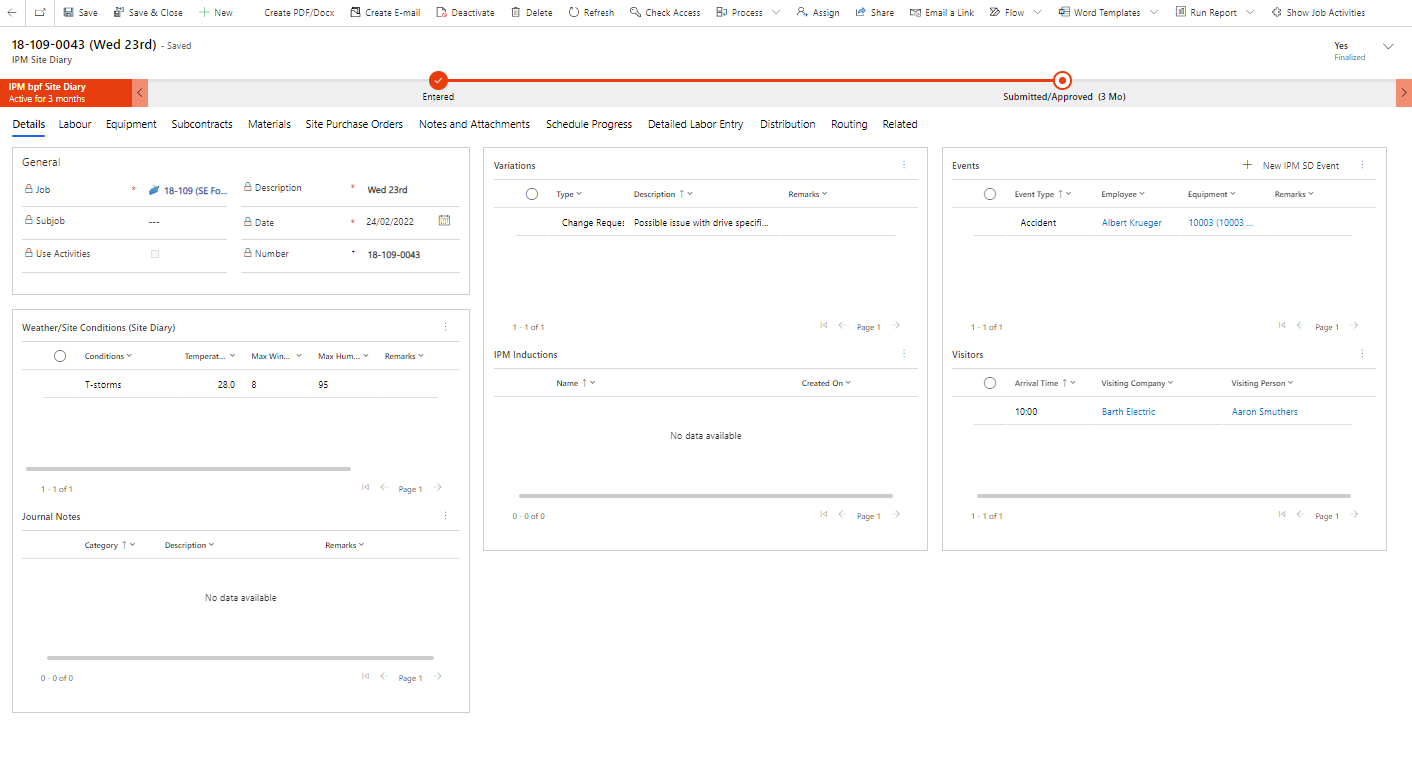Select the Entered stage on the process flow

(438, 80)
